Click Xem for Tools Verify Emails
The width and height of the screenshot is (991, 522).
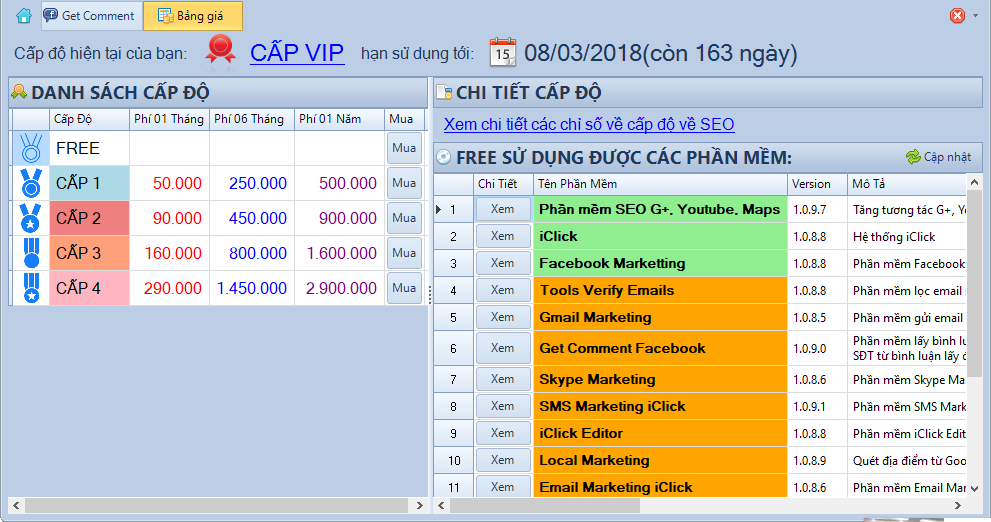coord(502,290)
